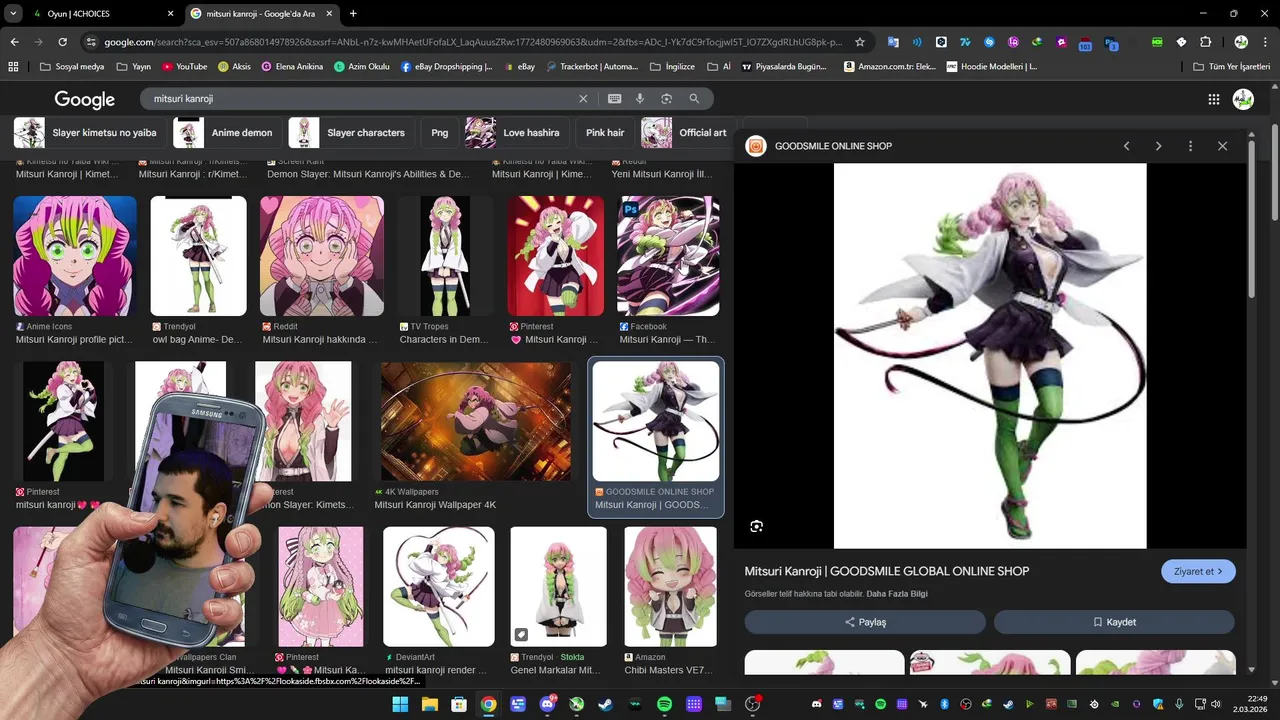Screen dimensions: 1280x720
Task: Open the Amazon Chibi Masters thumbnail
Action: [x=670, y=586]
